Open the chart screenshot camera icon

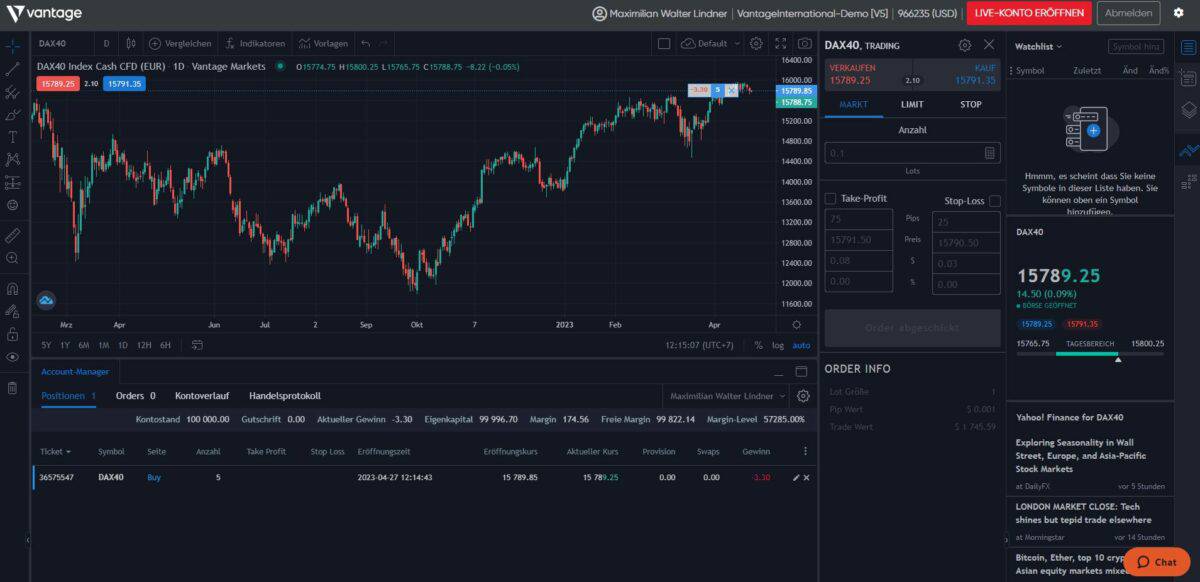tap(804, 44)
